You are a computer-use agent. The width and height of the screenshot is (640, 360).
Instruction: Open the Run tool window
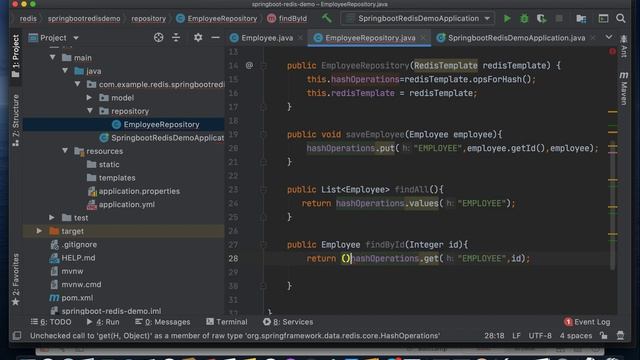103,322
